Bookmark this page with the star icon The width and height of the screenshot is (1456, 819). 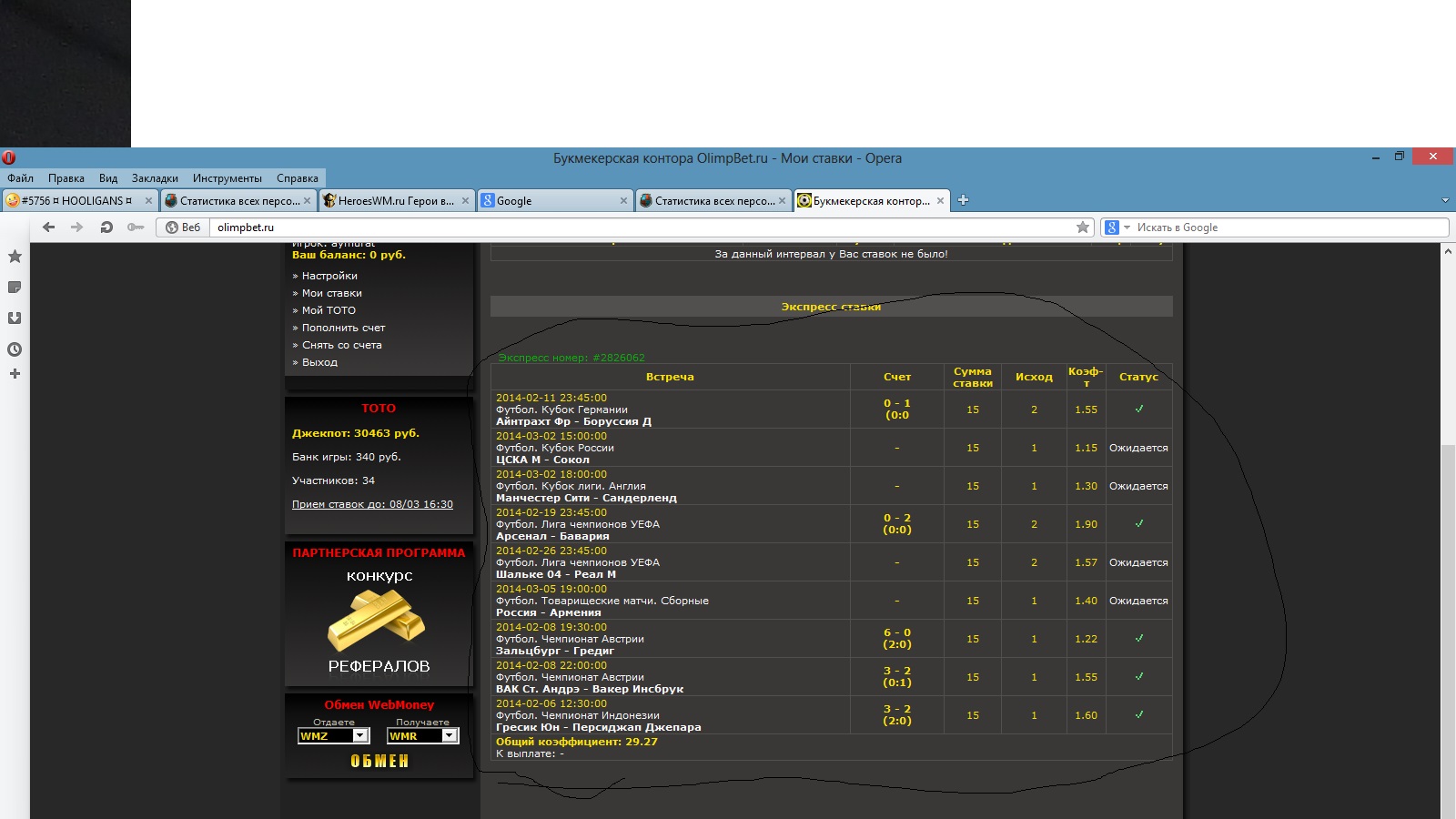[x=1083, y=227]
